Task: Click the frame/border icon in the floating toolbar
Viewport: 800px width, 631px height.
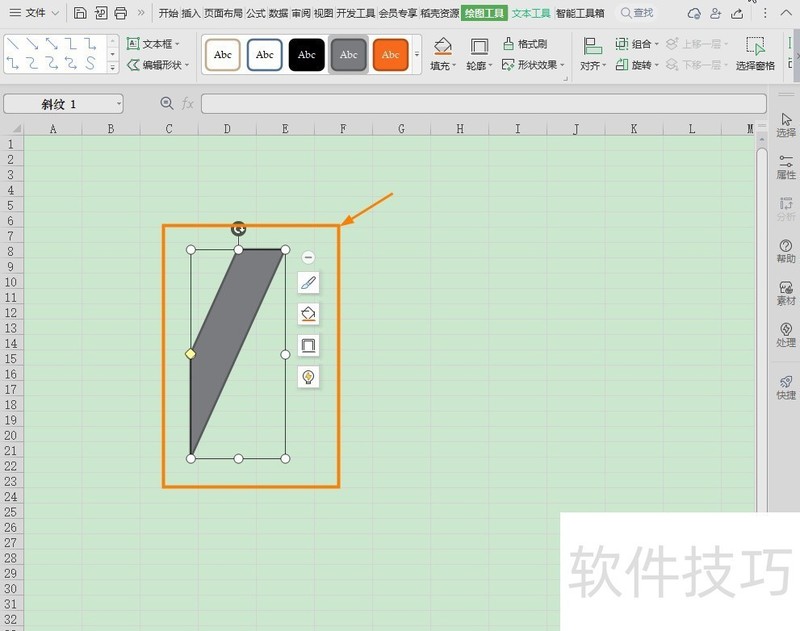Action: [x=307, y=345]
